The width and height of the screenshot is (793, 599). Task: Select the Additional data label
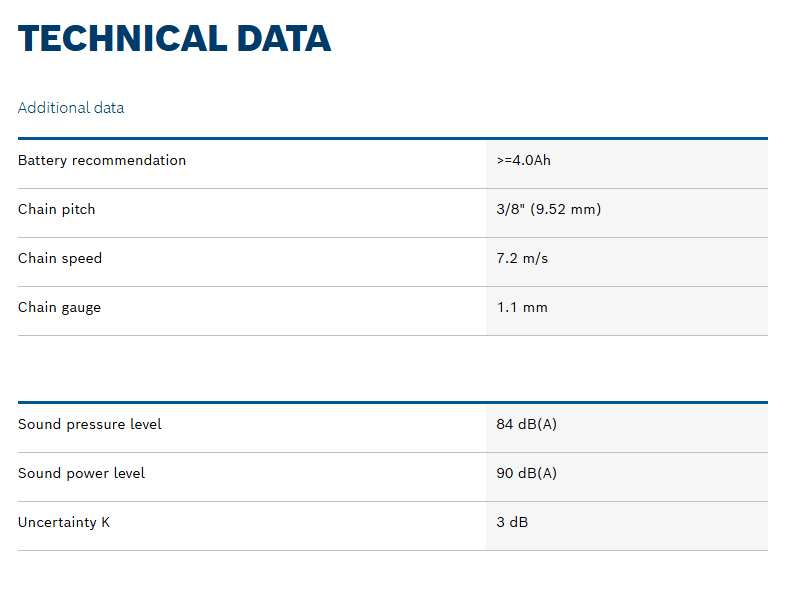point(71,108)
